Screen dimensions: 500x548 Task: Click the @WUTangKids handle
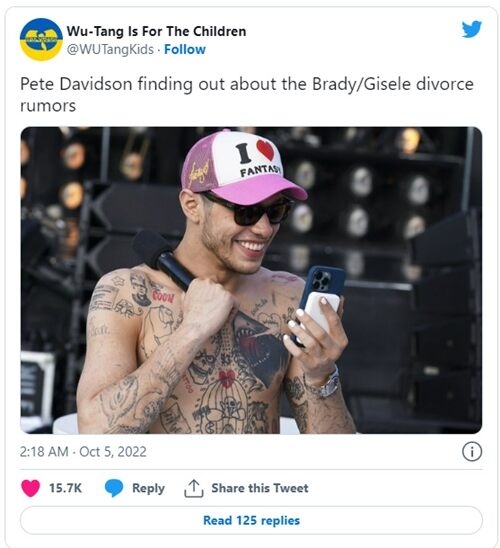pyautogui.click(x=110, y=49)
